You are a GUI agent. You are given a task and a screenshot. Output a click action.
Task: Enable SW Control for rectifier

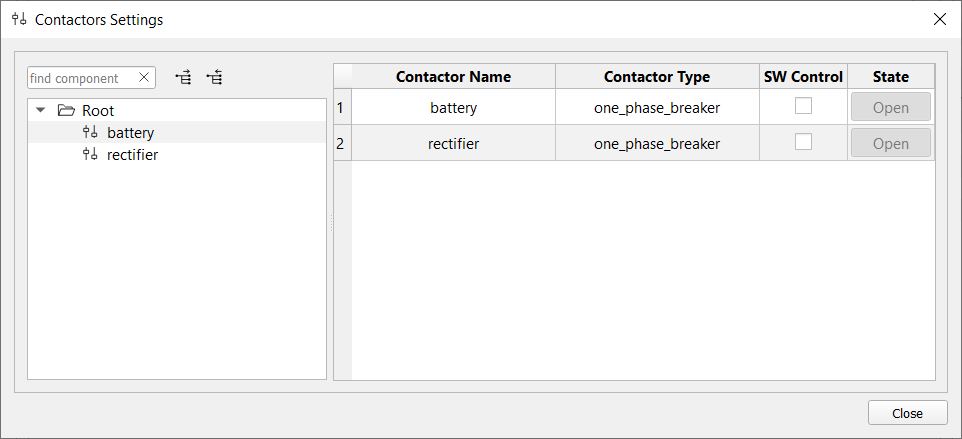[x=803, y=142]
